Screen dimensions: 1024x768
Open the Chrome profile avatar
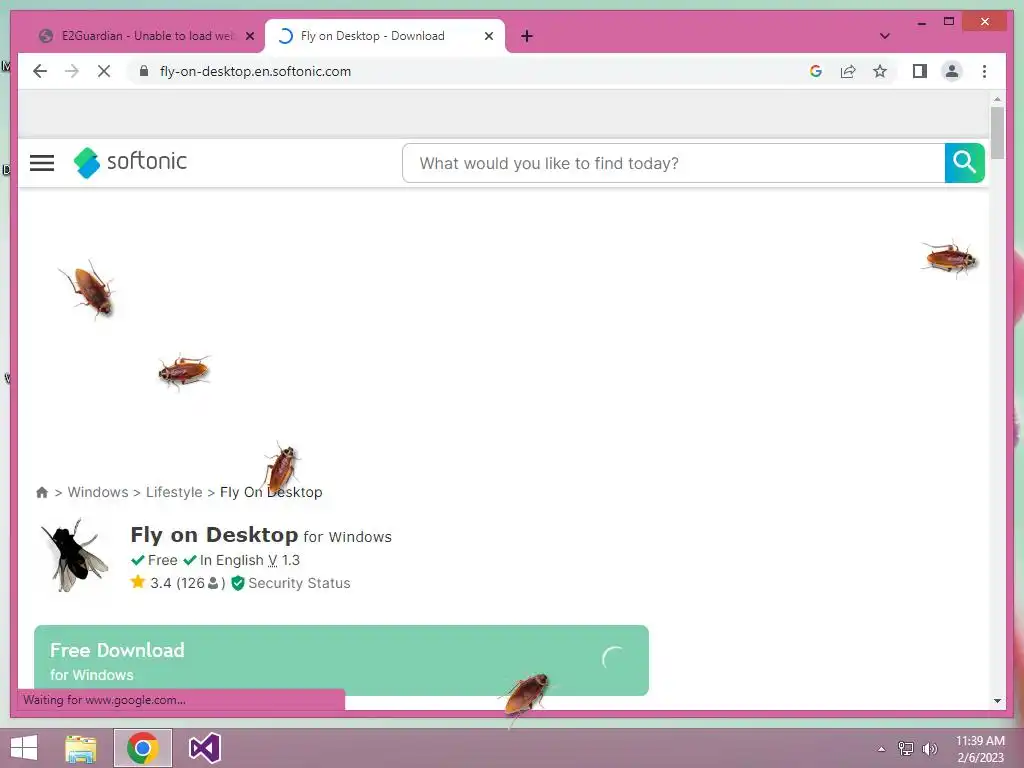[x=952, y=71]
